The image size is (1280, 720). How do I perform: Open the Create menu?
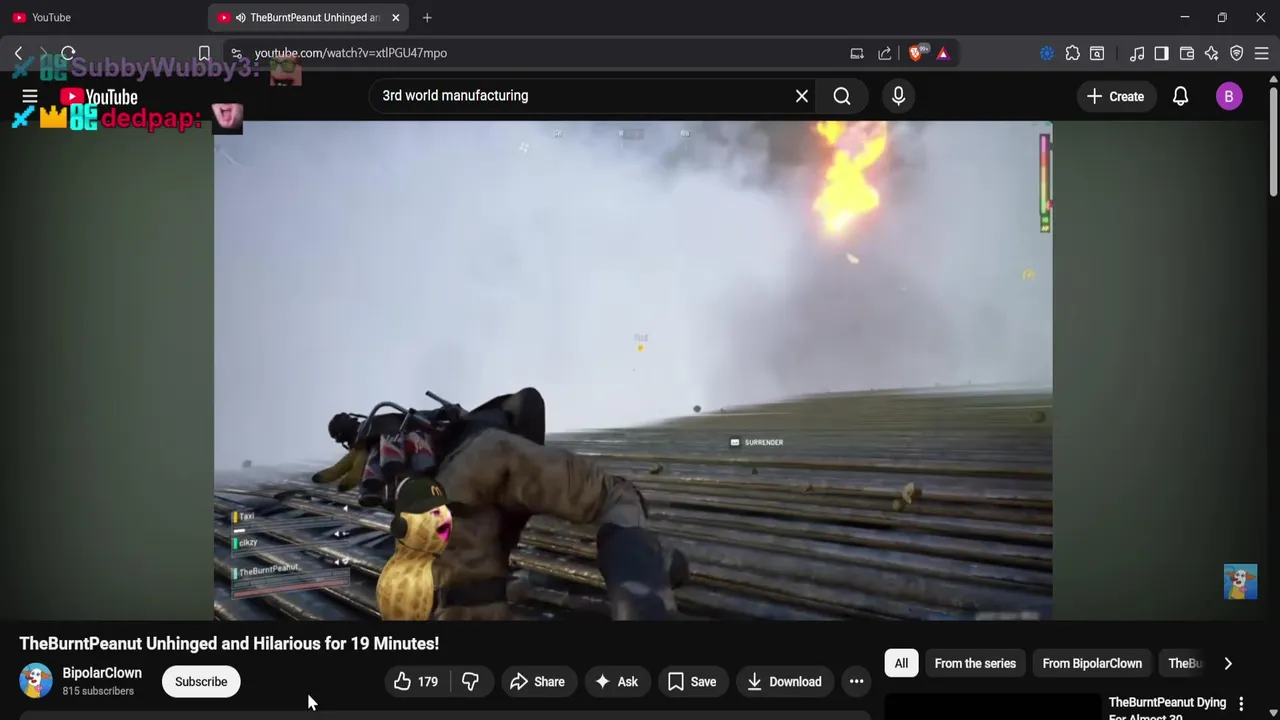1115,96
